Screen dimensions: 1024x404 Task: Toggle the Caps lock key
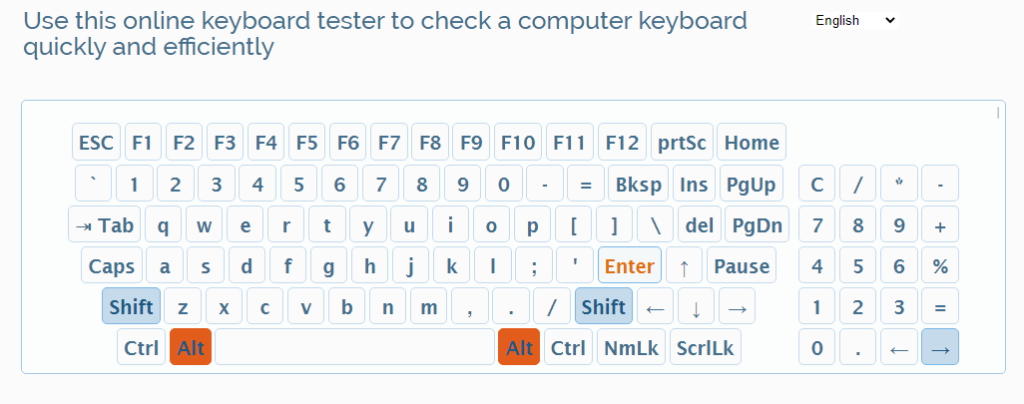[112, 266]
